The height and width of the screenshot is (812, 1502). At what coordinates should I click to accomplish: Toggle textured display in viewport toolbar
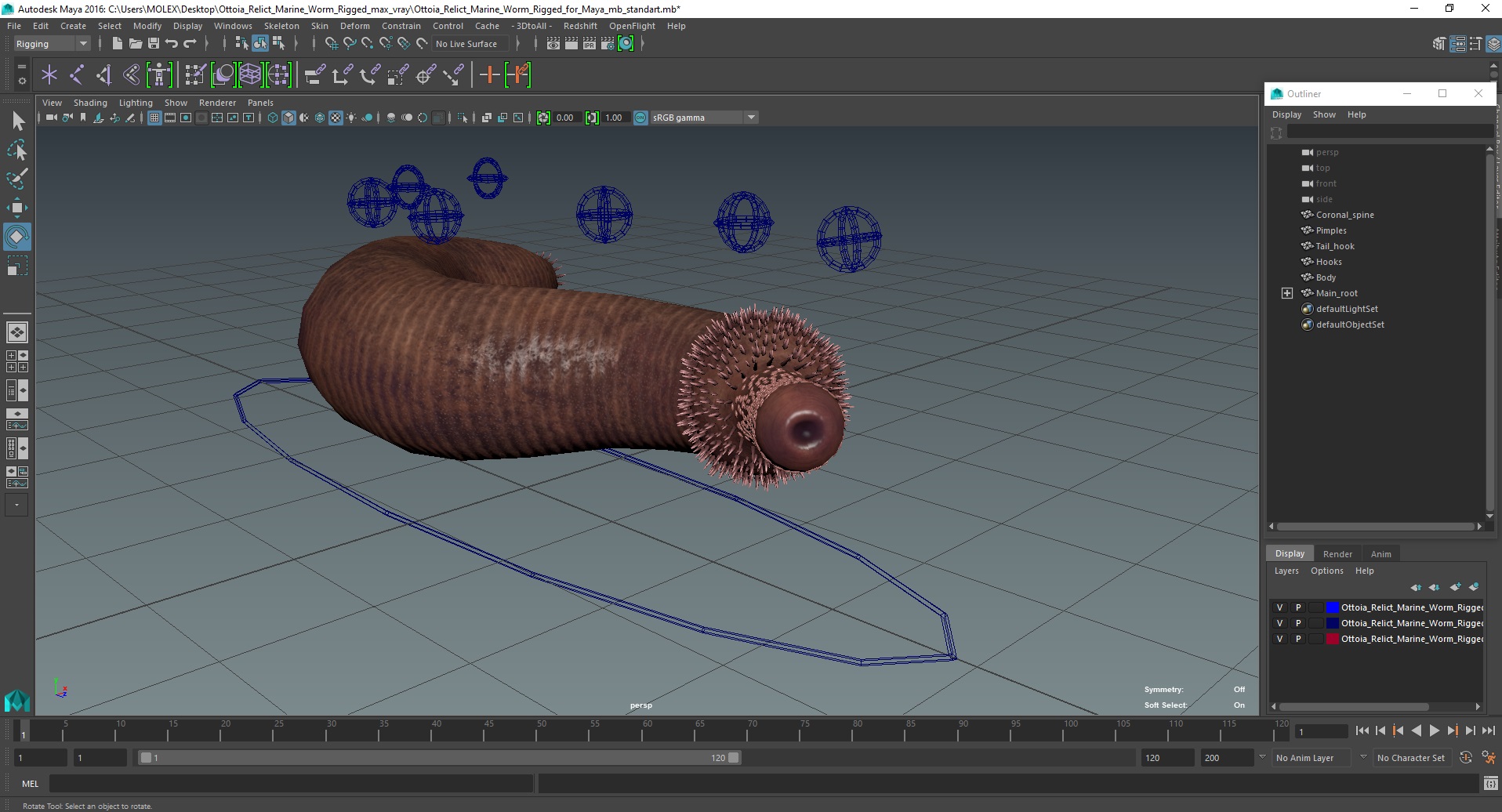336,118
